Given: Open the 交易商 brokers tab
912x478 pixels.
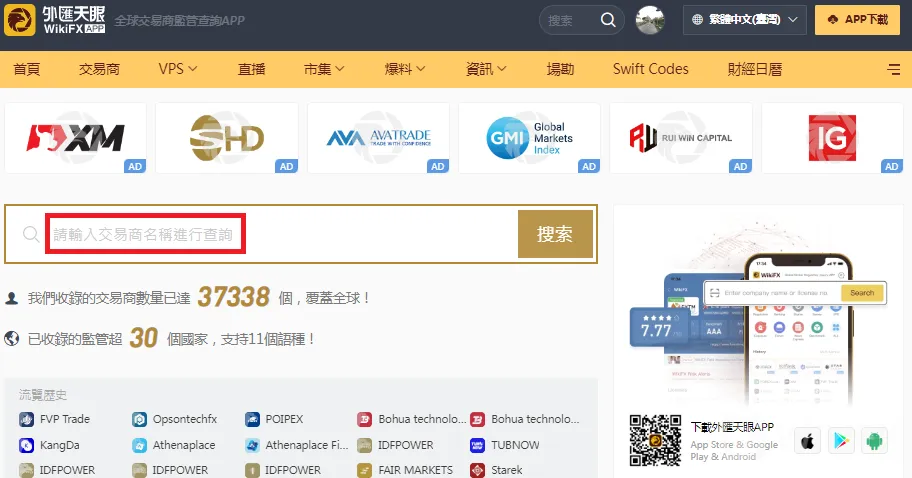Looking at the screenshot, I should point(99,69).
